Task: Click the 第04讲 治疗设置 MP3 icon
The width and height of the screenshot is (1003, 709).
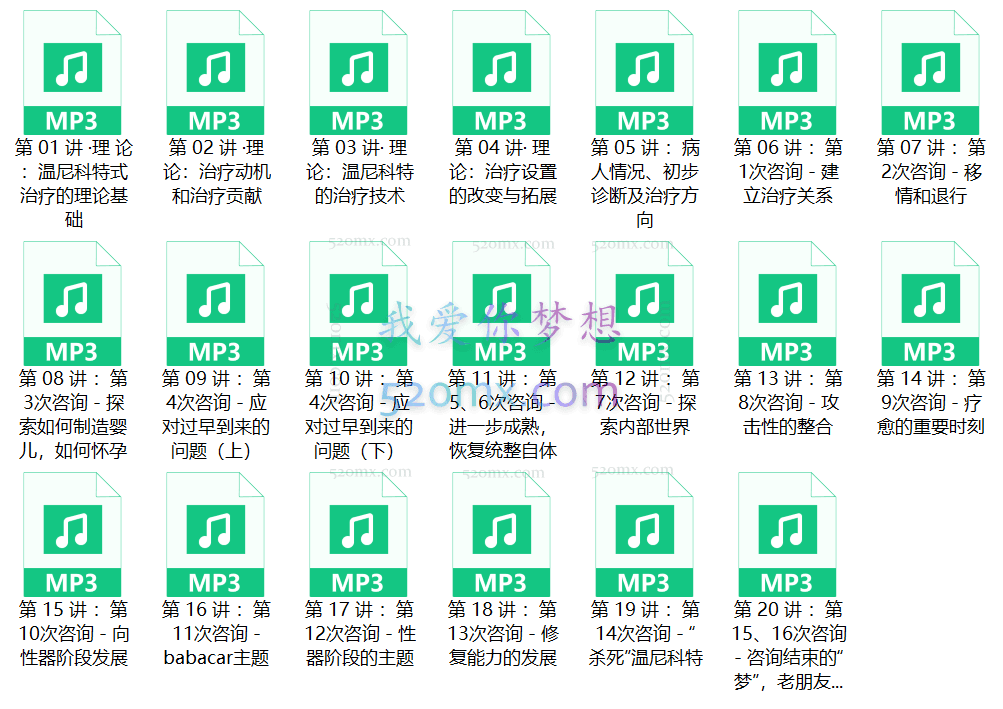Action: point(501,68)
